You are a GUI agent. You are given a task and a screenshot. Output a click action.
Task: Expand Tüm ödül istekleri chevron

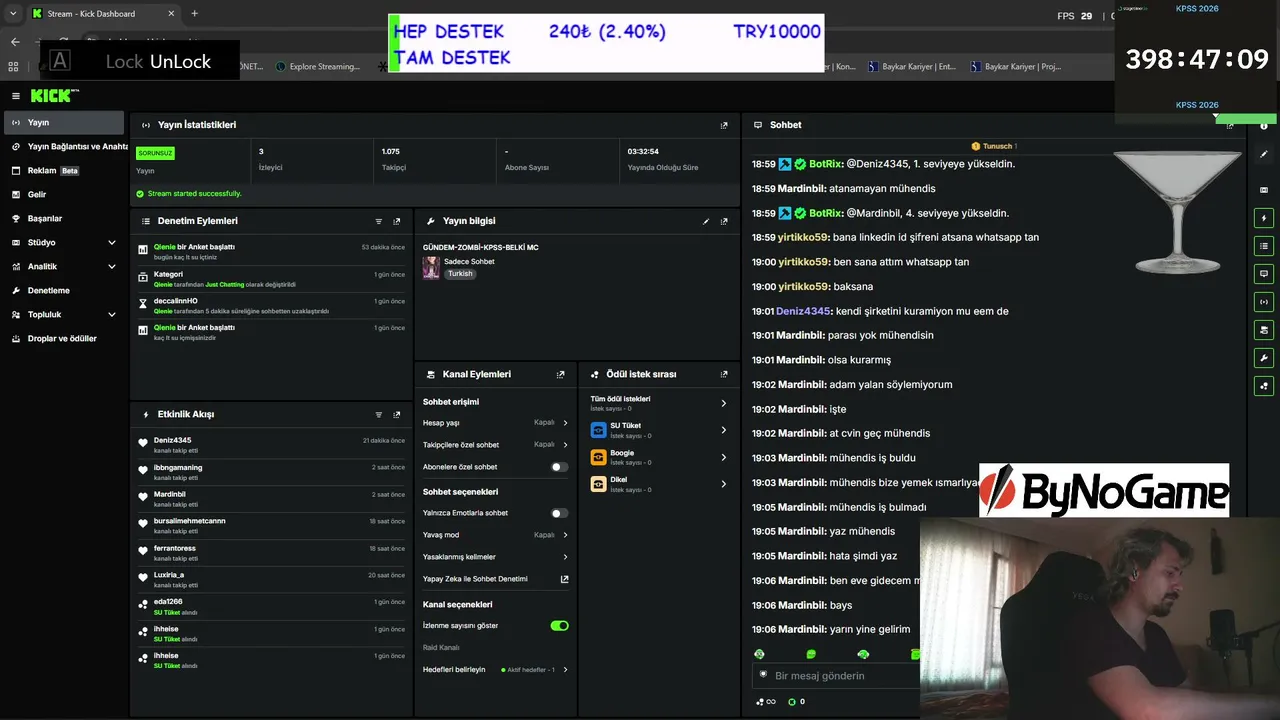724,403
